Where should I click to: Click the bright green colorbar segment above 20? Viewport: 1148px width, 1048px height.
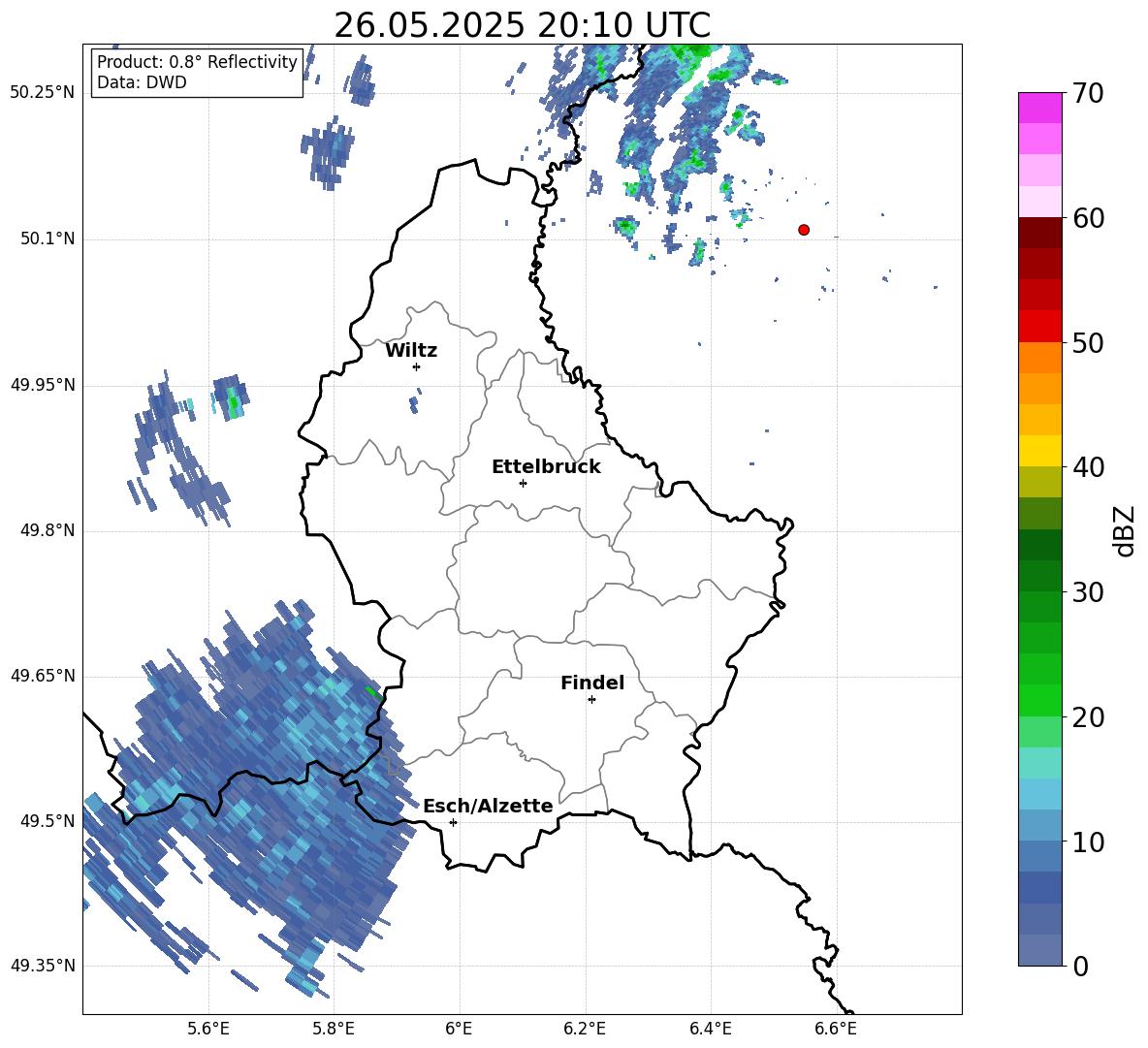point(1039,700)
